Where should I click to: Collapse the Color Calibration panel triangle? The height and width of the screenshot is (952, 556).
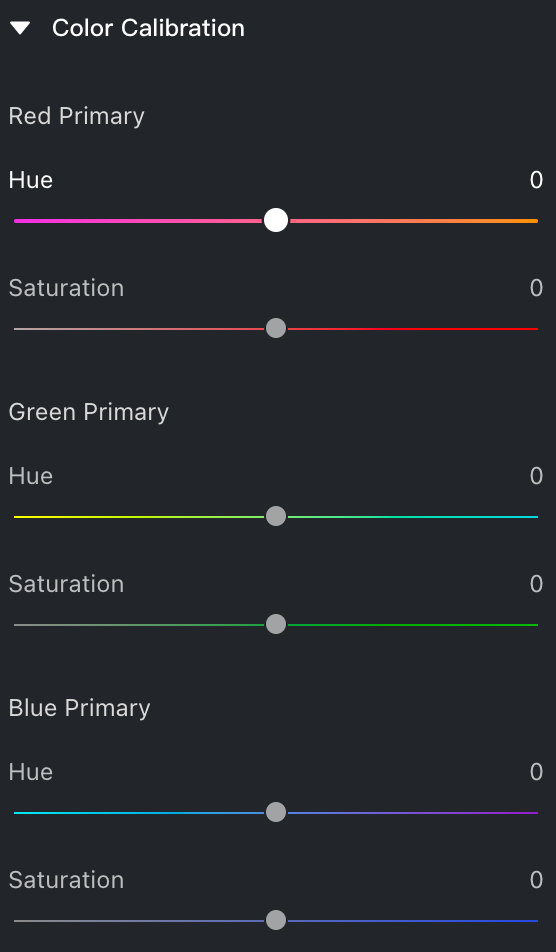20,28
